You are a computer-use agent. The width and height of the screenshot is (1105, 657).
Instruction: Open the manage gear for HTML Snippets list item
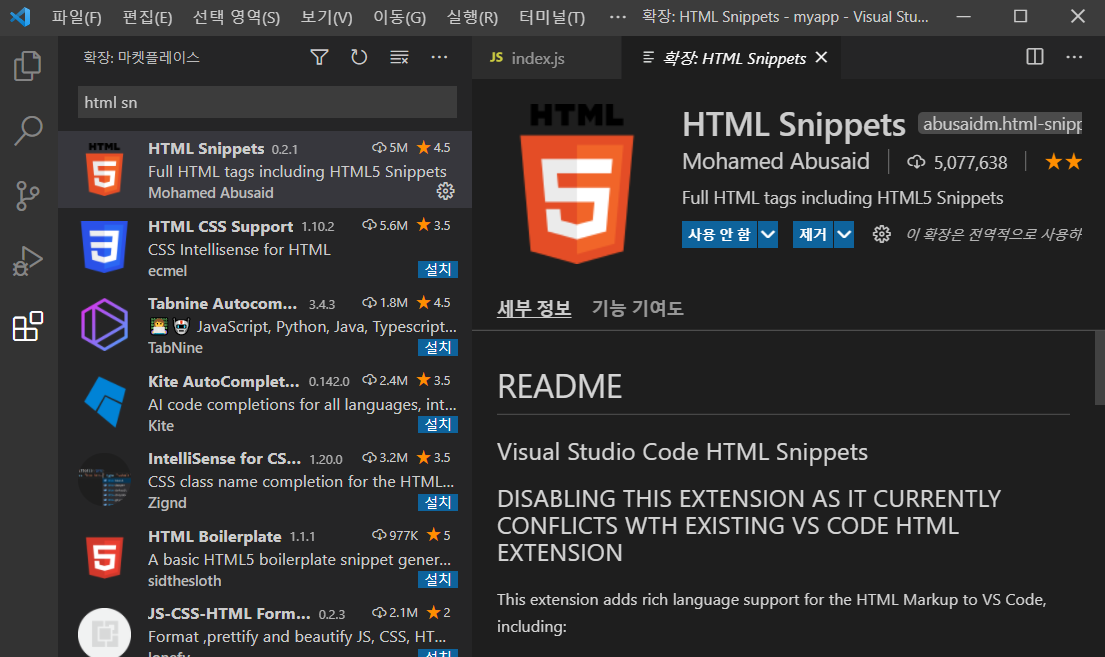[x=445, y=191]
